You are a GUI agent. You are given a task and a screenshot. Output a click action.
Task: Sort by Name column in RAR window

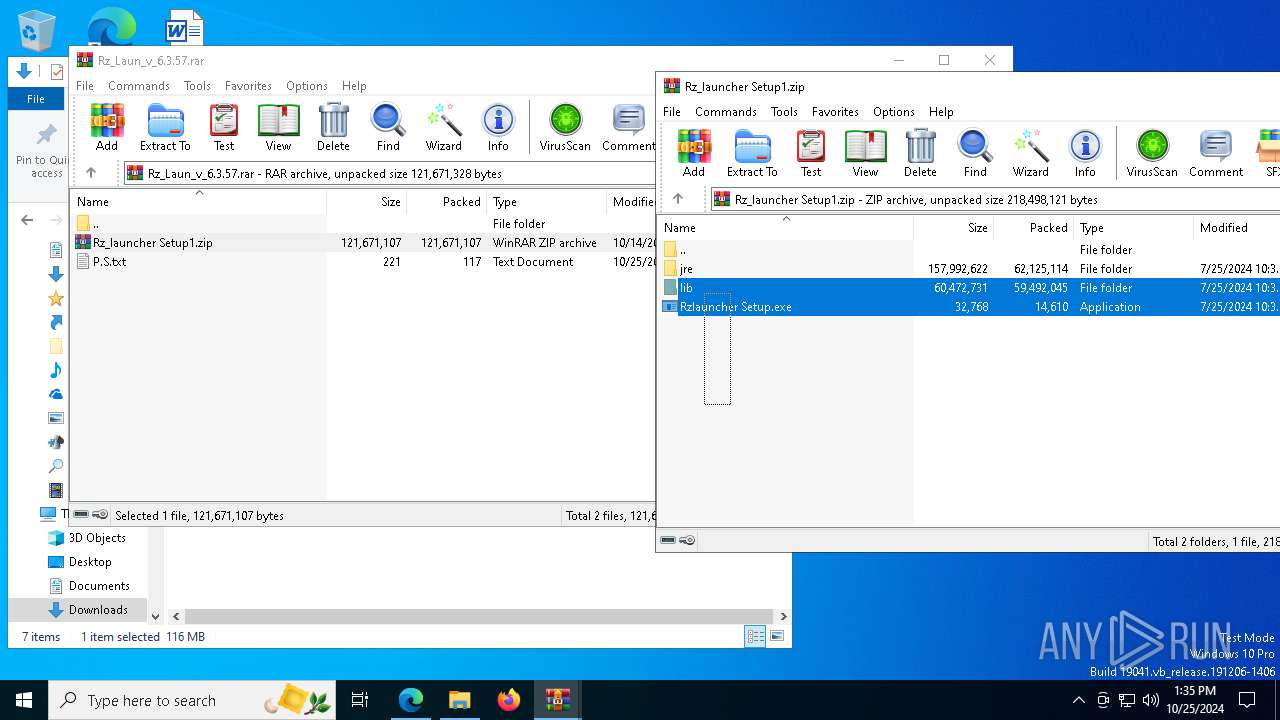(199, 201)
